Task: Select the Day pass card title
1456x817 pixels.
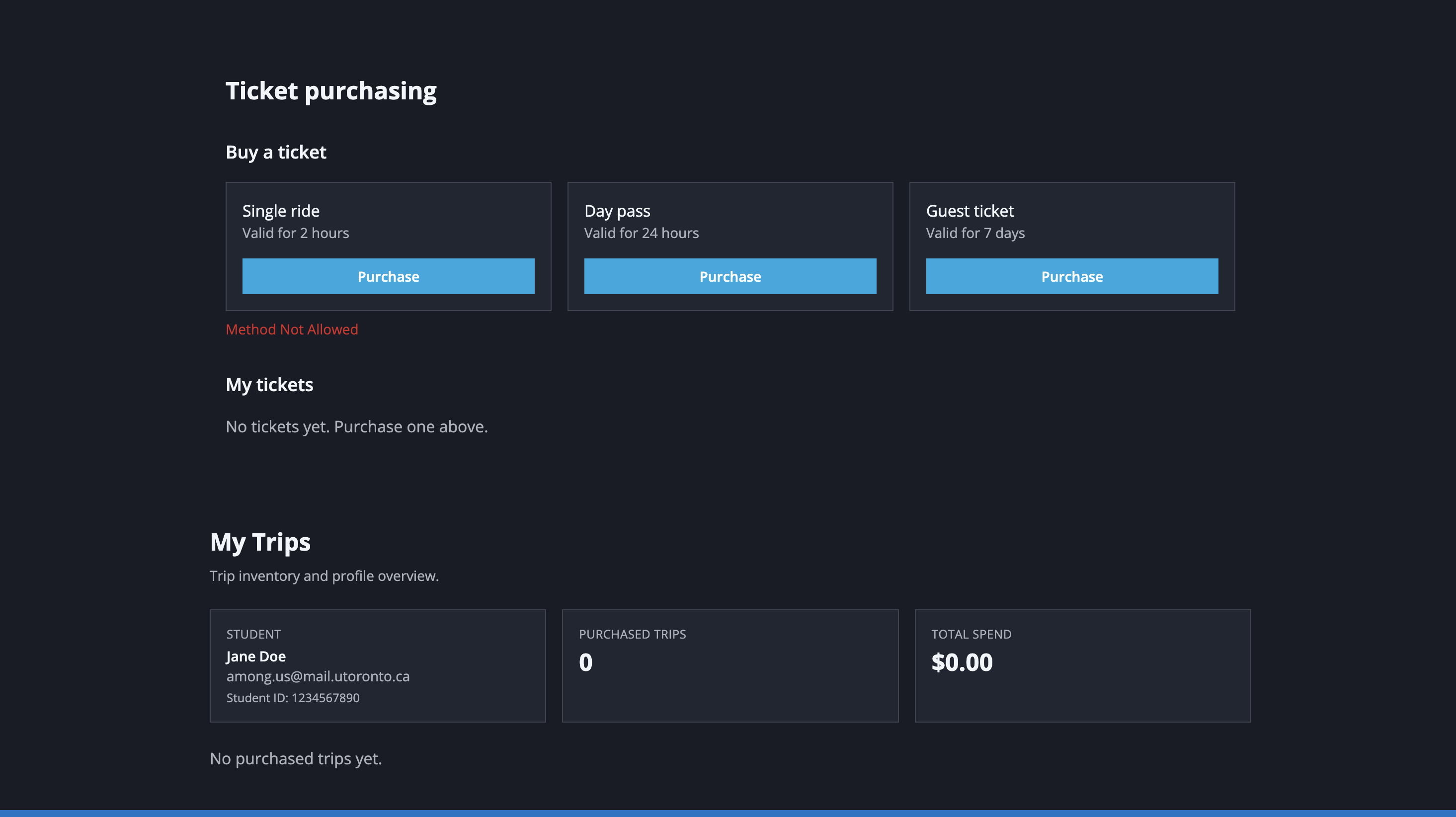Action: (617, 211)
